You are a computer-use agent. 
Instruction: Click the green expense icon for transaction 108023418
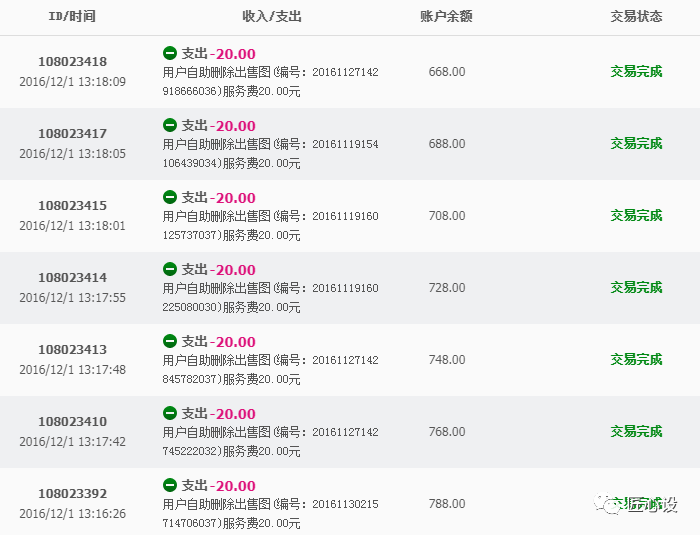(x=170, y=53)
